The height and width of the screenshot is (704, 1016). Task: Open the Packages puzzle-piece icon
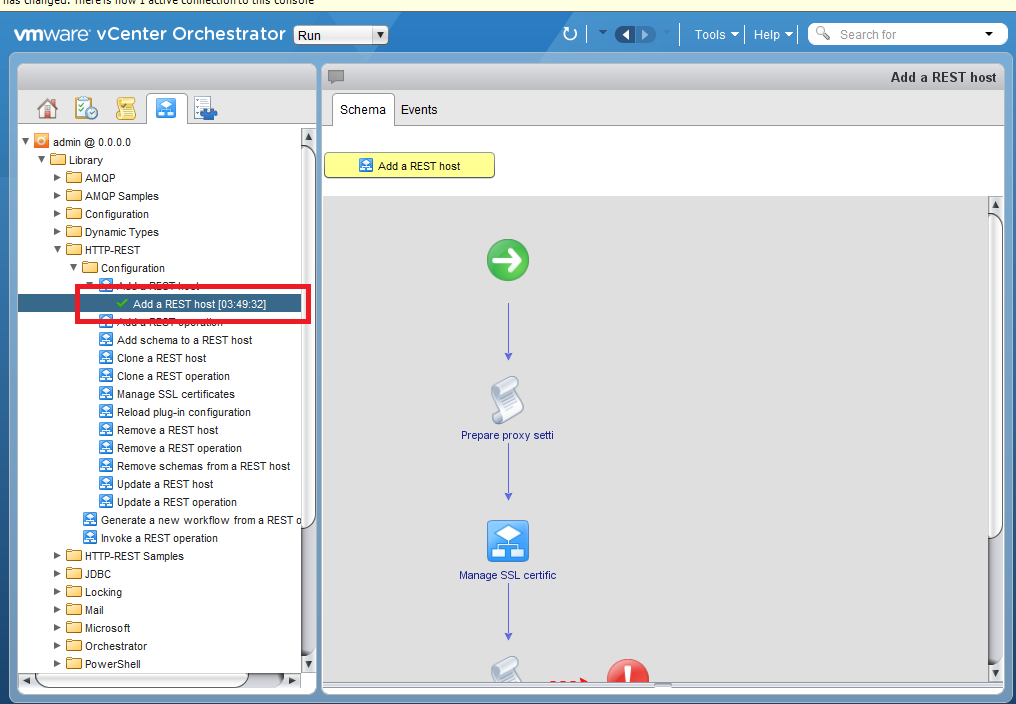tap(203, 107)
